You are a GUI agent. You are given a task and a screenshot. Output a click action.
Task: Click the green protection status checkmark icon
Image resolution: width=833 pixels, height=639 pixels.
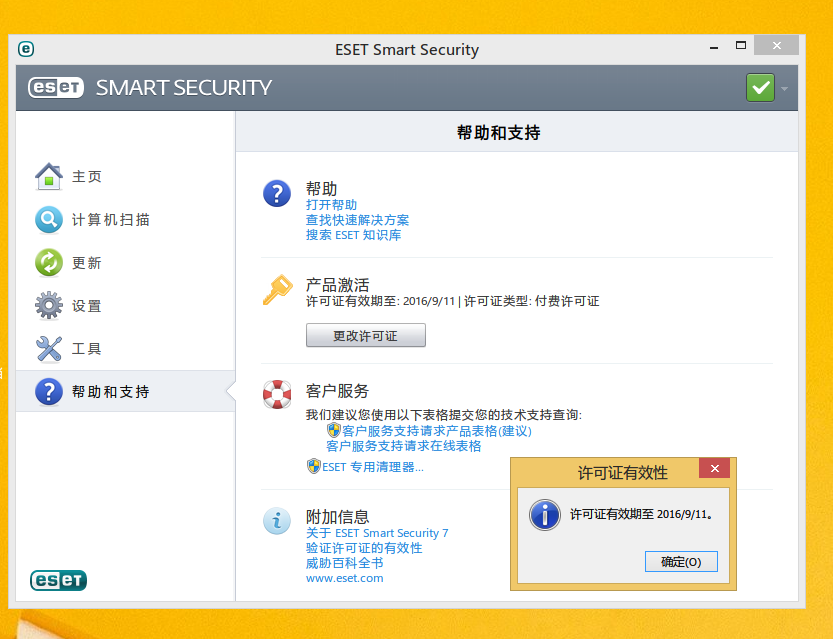tap(760, 88)
